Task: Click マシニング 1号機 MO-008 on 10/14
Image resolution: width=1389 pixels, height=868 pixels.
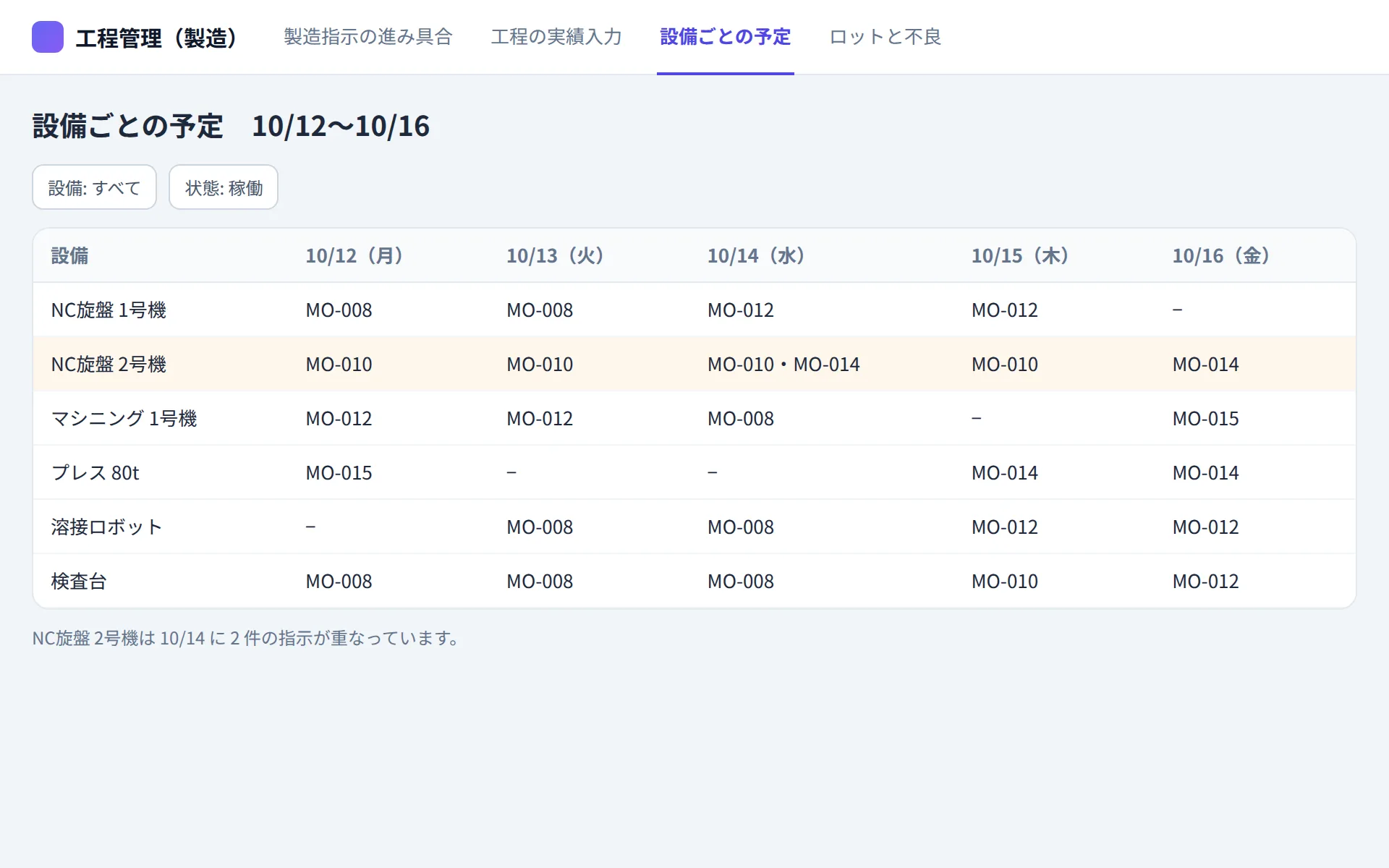Action: click(741, 418)
